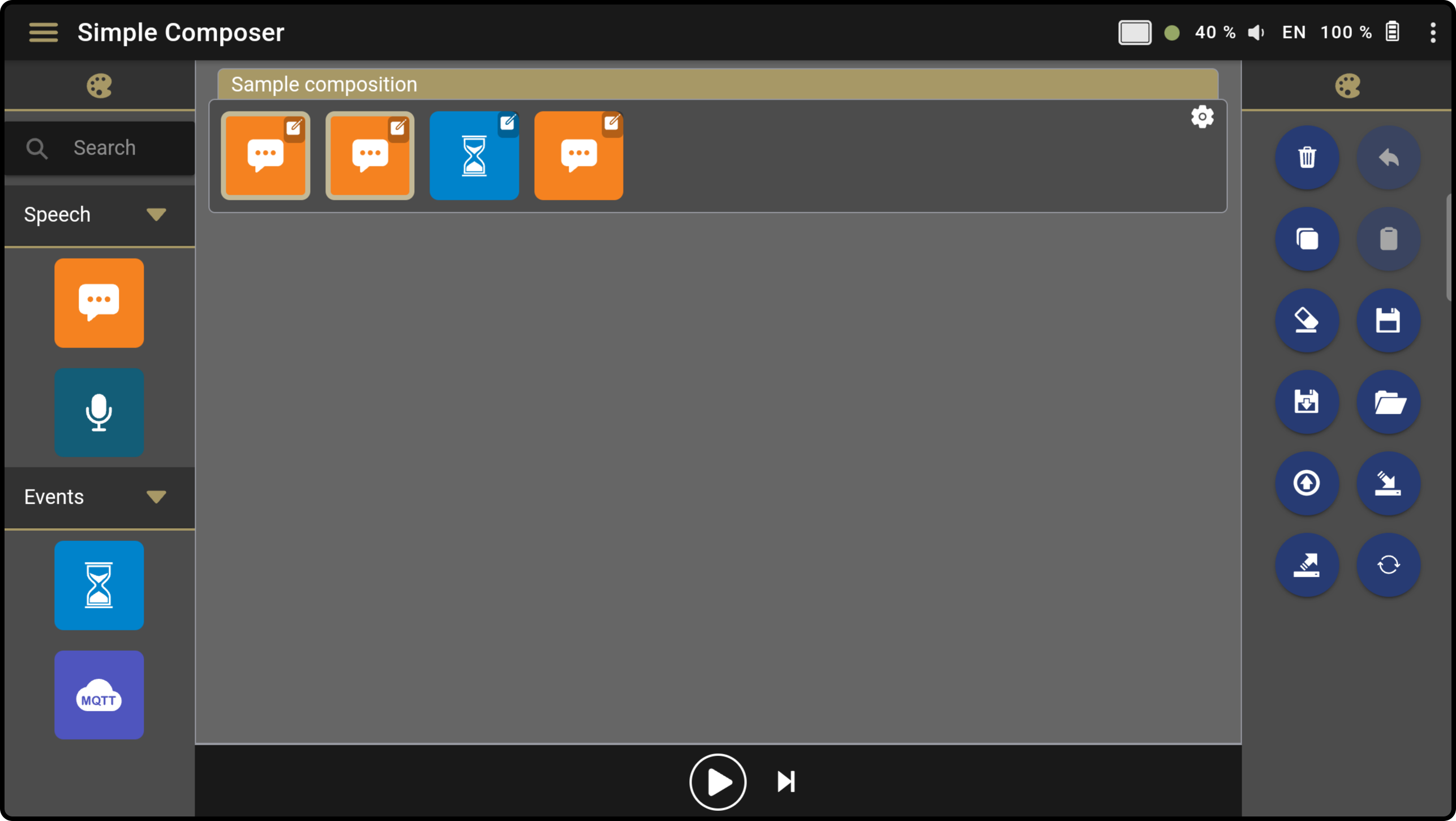Select the MQTT event icon in sidebar
The image size is (1456, 821).
[x=99, y=694]
